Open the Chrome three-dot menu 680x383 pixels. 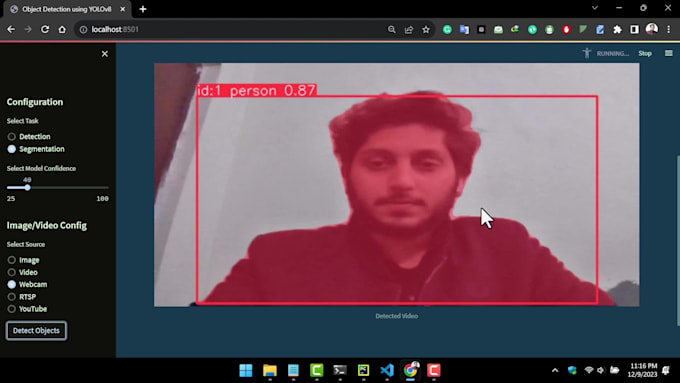[669, 29]
